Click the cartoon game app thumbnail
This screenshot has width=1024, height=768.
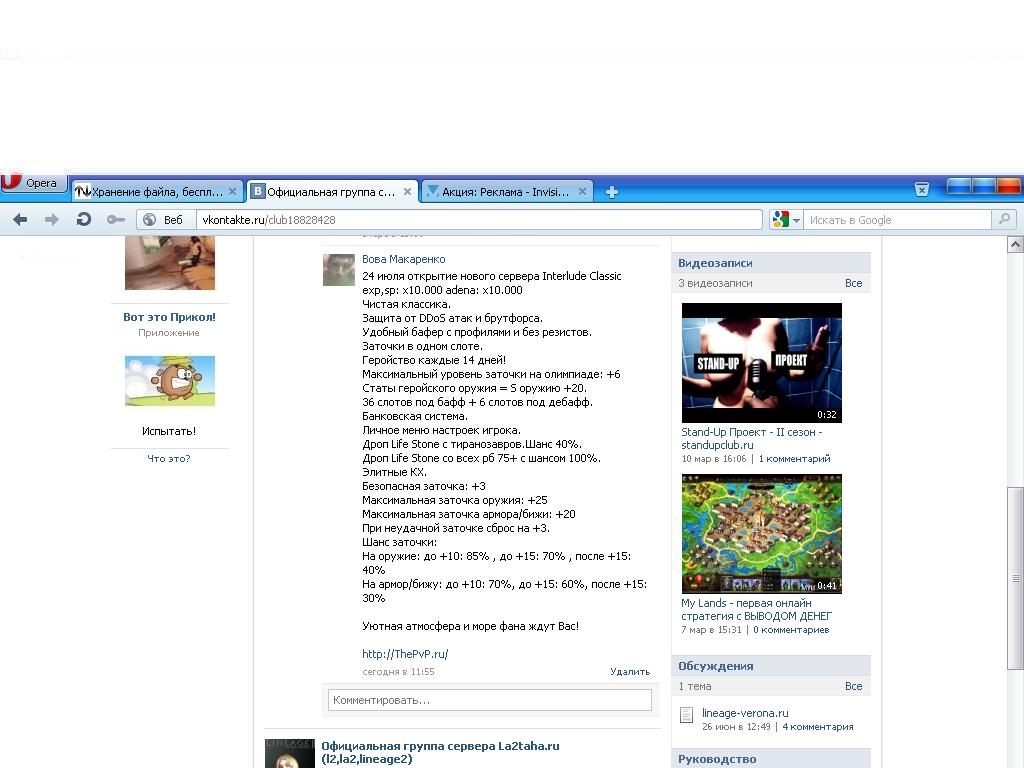170,381
